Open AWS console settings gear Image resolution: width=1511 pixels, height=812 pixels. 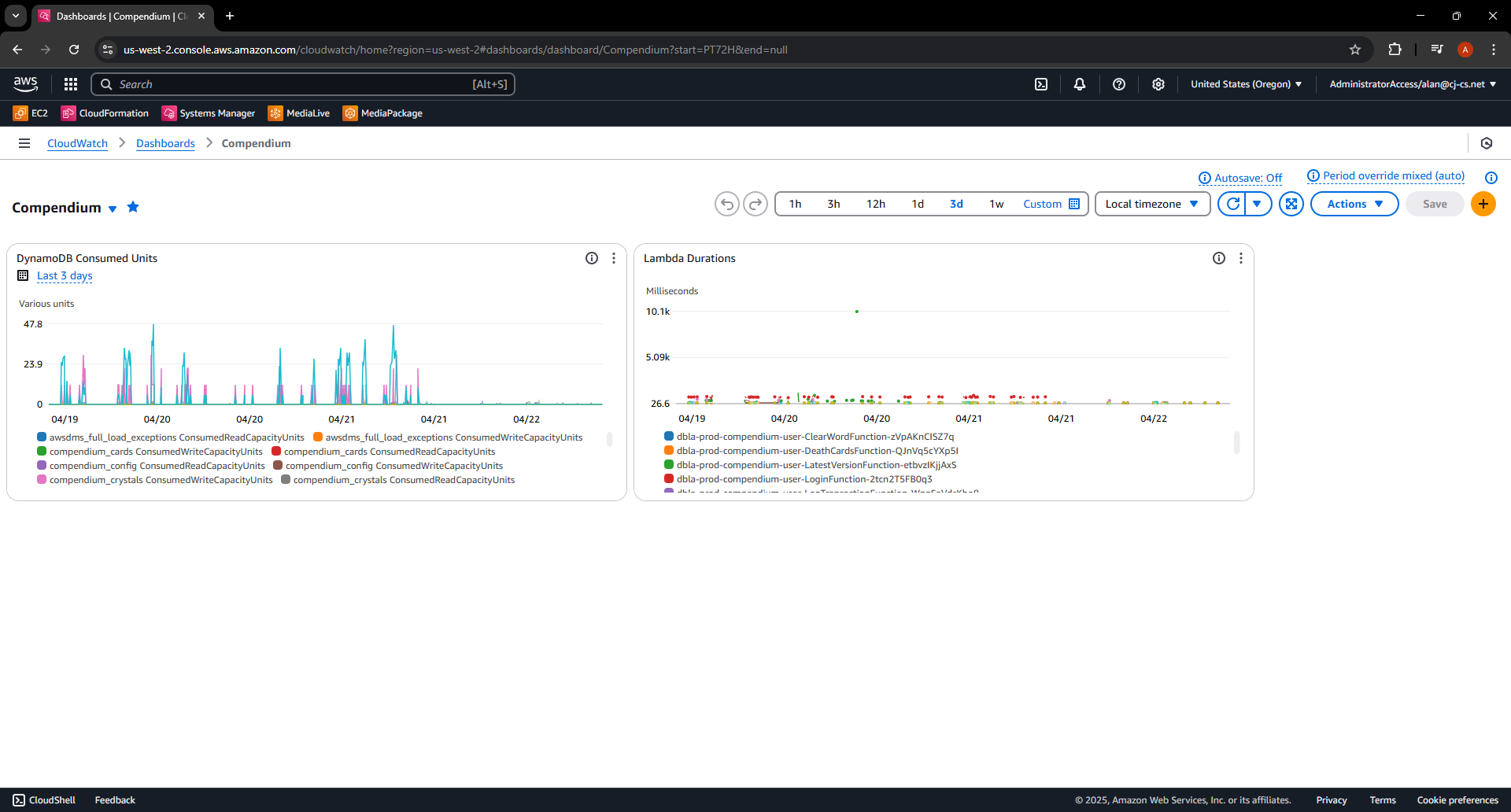tap(1158, 84)
